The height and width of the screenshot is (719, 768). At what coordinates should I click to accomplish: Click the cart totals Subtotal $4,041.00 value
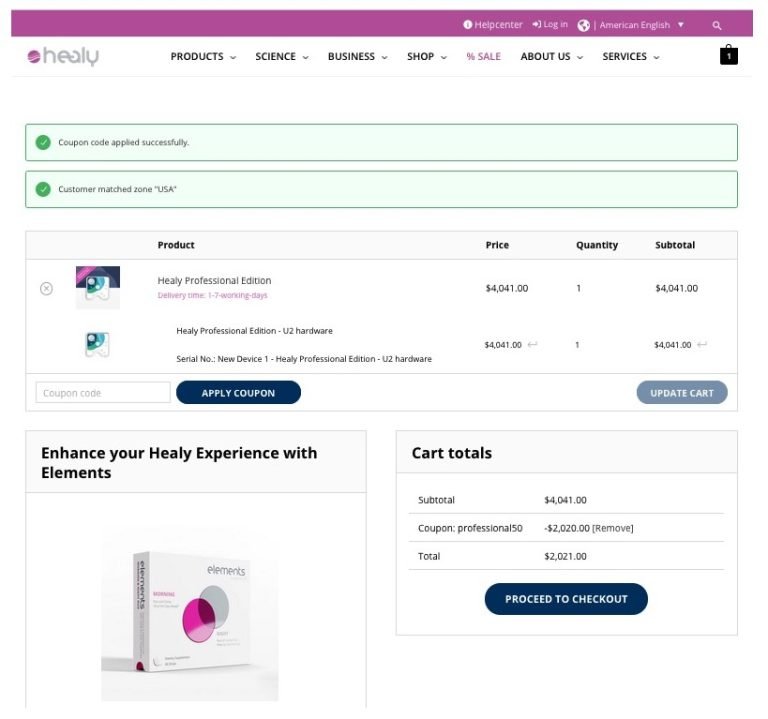565,500
